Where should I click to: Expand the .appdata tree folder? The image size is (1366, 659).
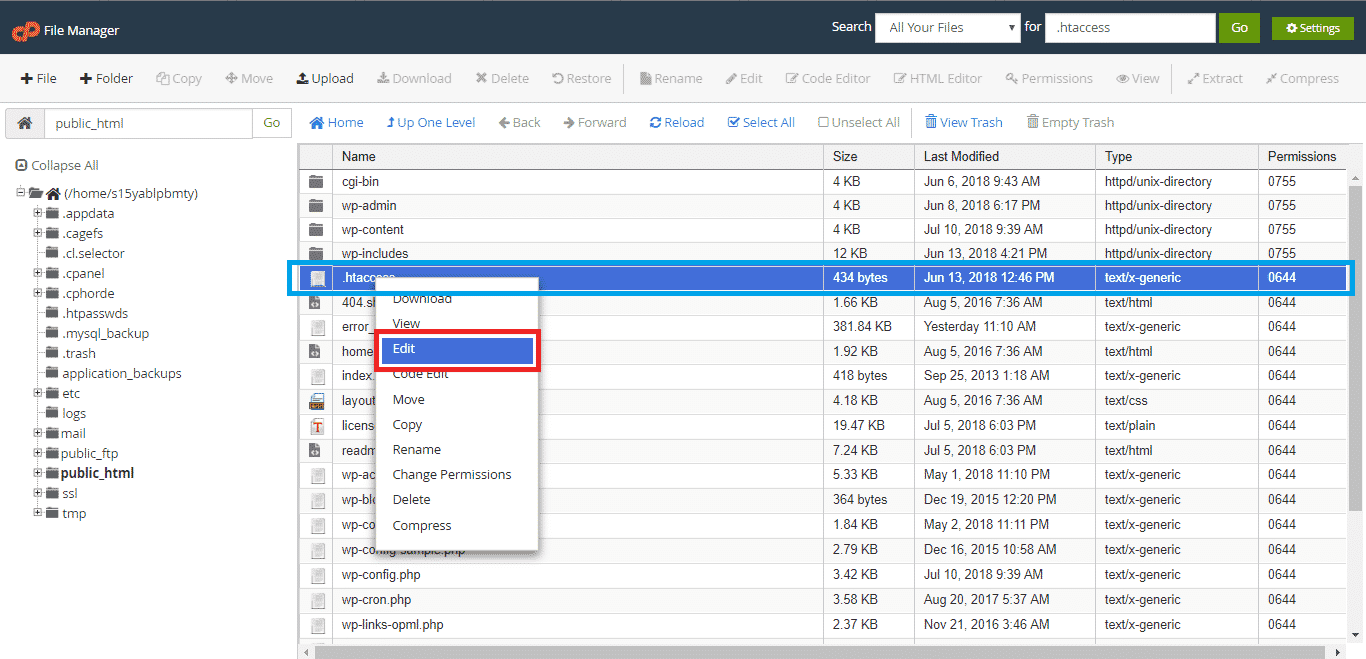pos(38,213)
